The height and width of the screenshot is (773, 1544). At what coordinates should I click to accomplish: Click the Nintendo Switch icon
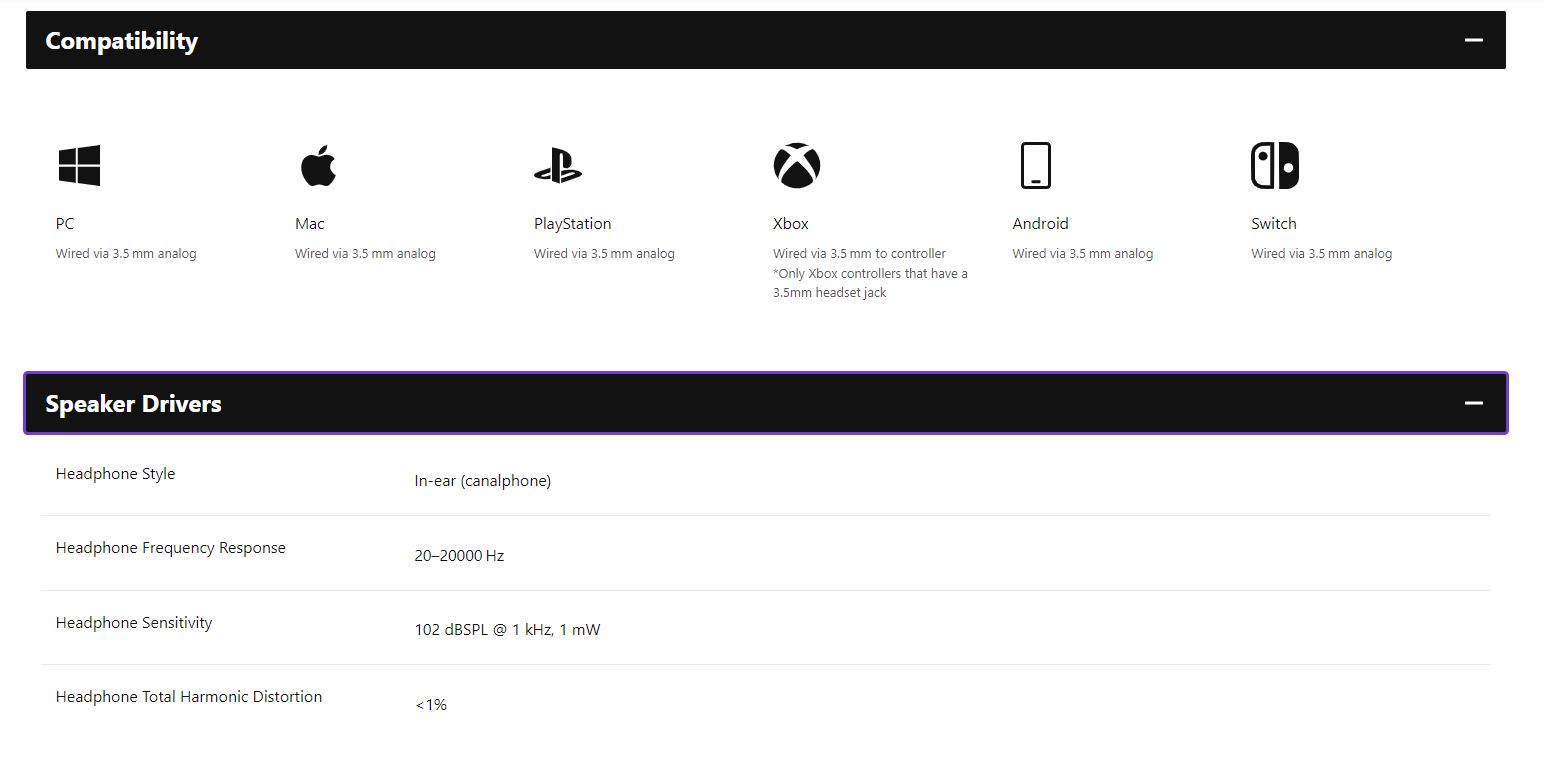point(1275,165)
